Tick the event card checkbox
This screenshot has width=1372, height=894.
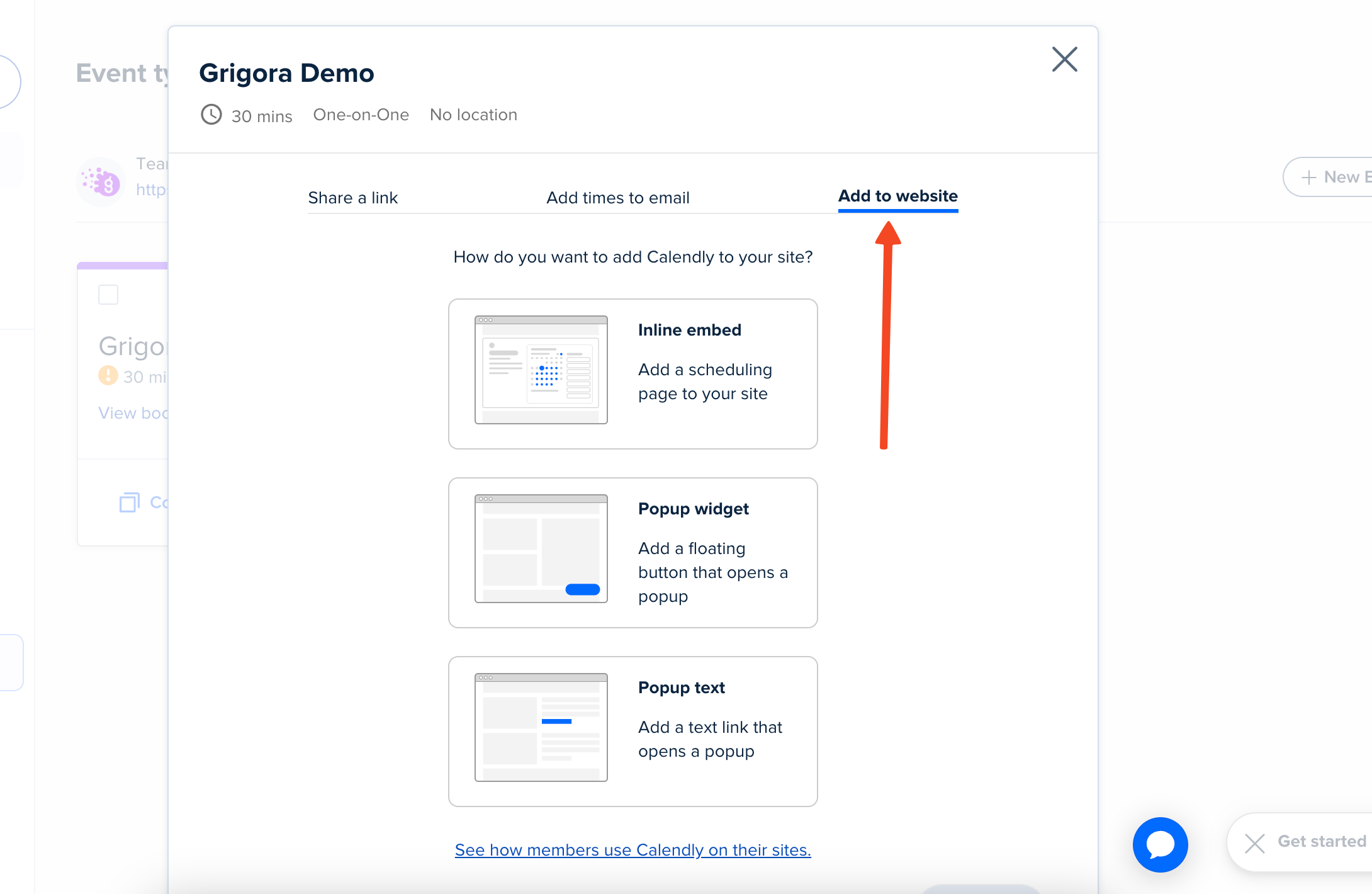(x=108, y=295)
